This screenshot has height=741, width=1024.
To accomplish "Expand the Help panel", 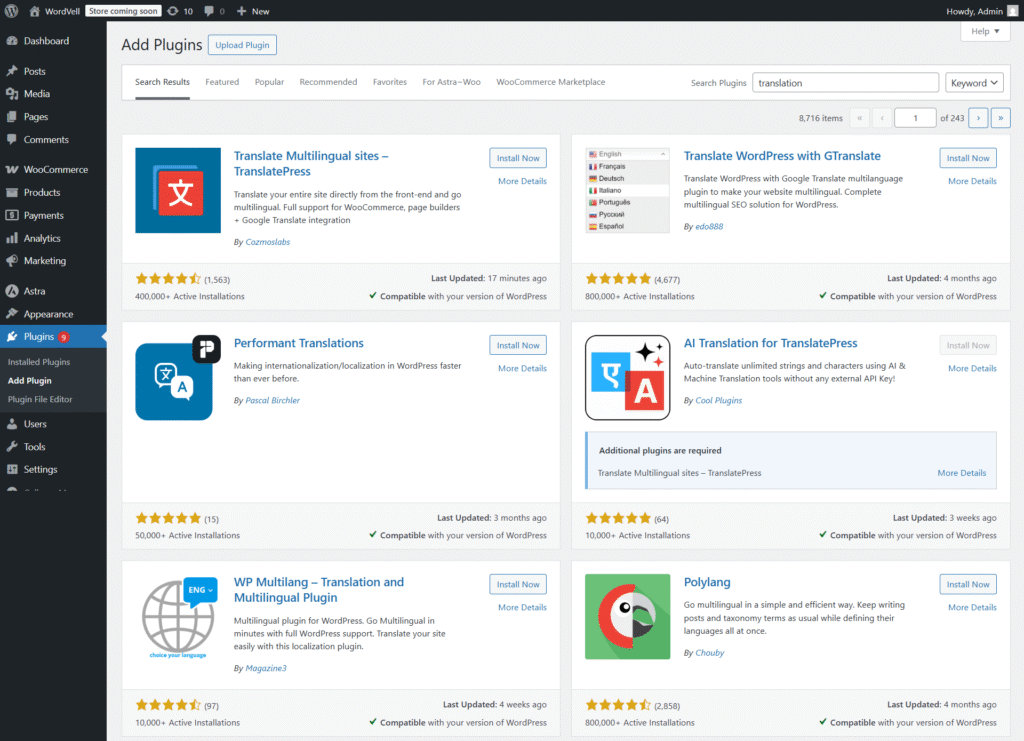I will [984, 31].
